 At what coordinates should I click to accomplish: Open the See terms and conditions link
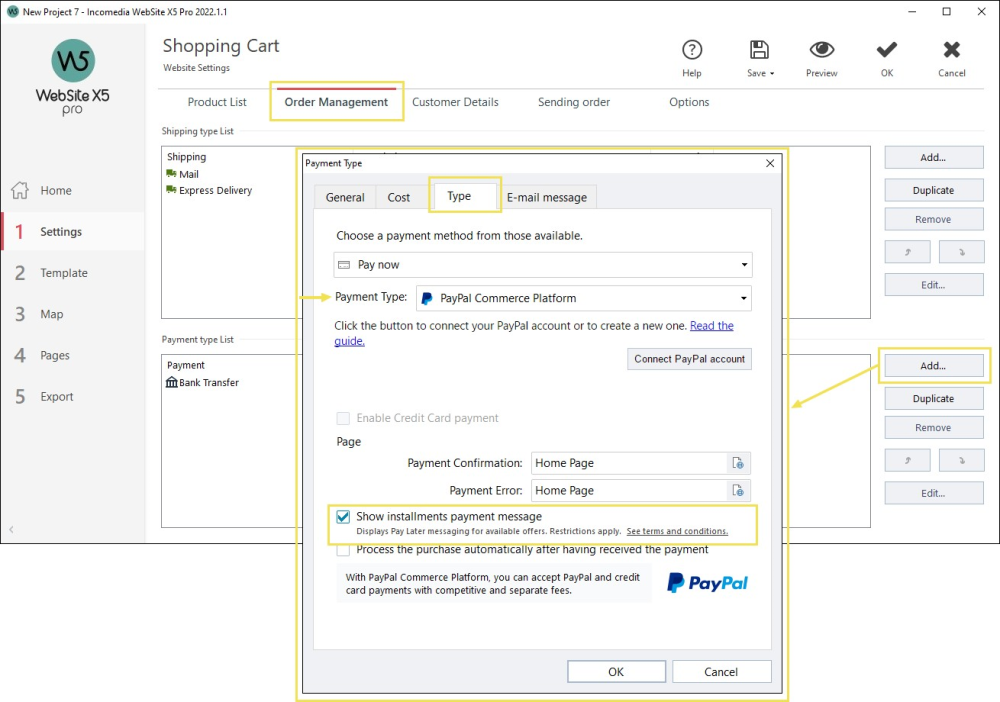[677, 532]
